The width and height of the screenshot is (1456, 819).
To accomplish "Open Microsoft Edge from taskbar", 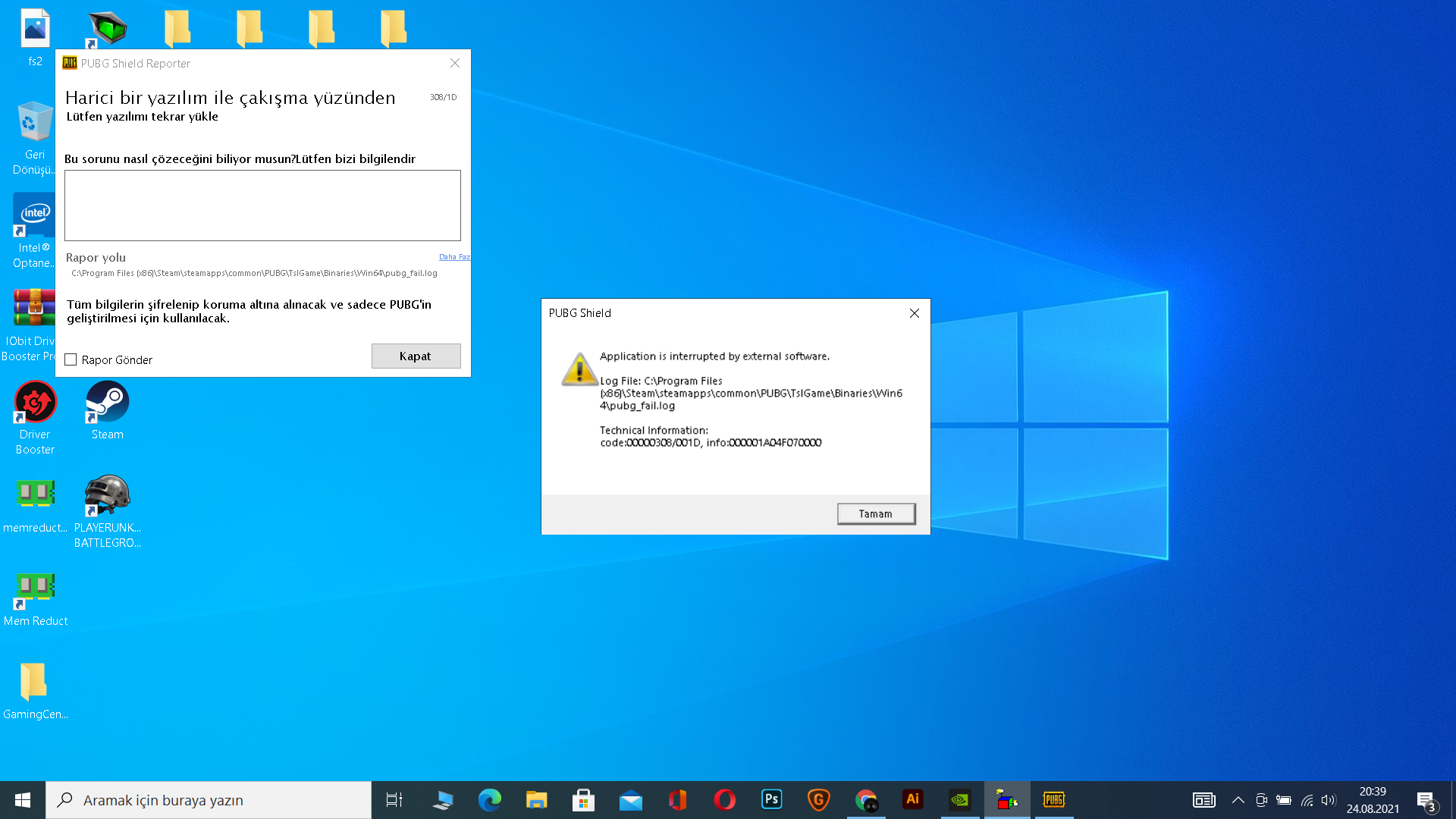I will coord(489,799).
